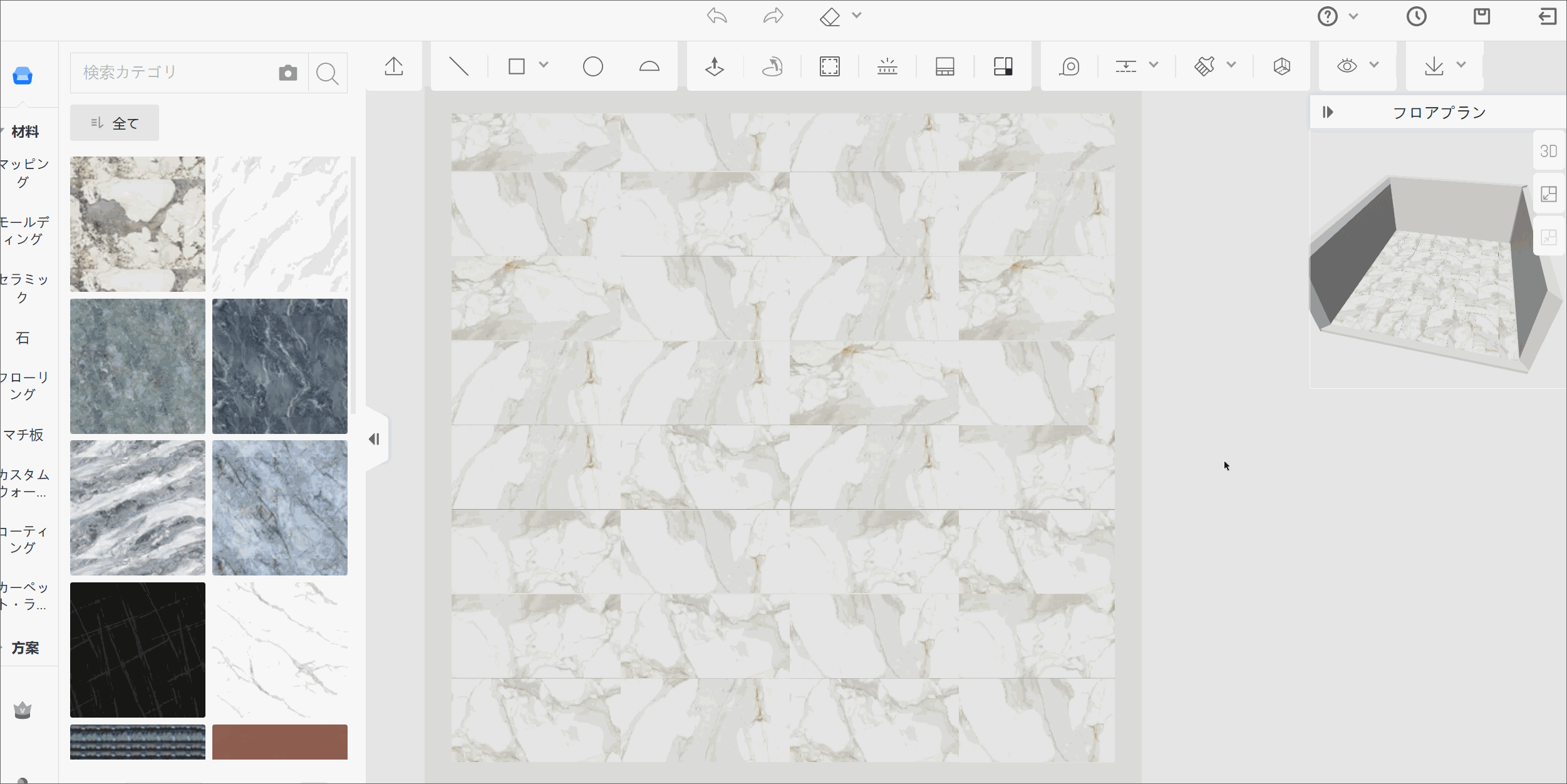The width and height of the screenshot is (1567, 784).
Task: Open the help menu icon
Action: pos(1327,16)
